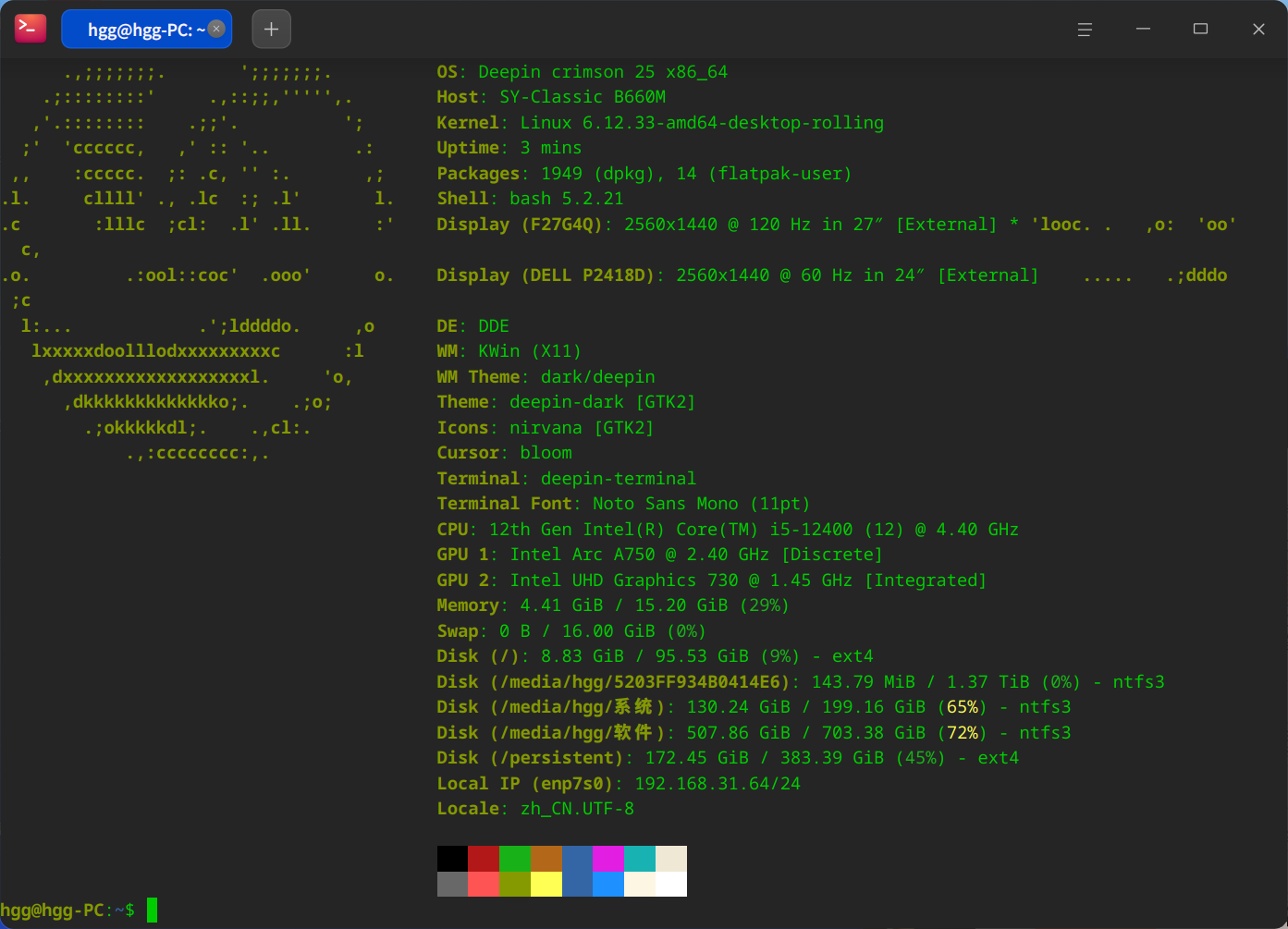Close the terminal window
1288x929 pixels.
click(x=1258, y=30)
